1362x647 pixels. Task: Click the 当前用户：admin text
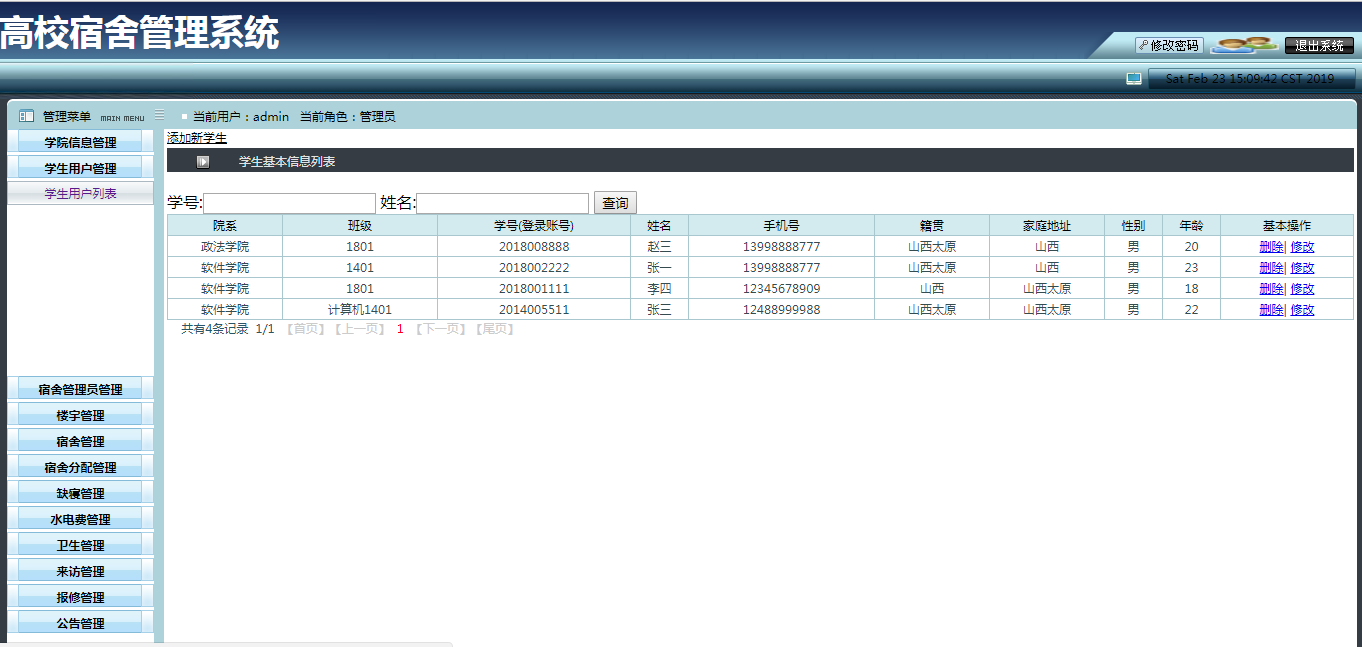tap(241, 116)
